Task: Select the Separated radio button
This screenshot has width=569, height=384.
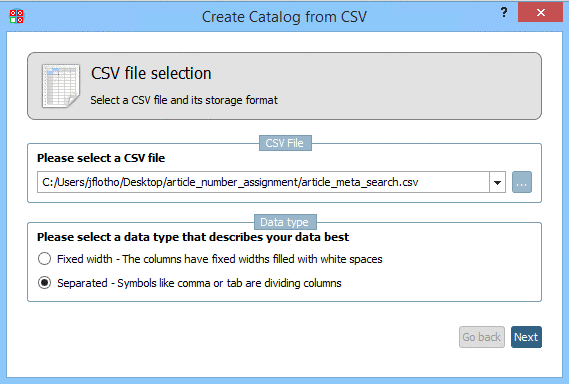Action: (44, 283)
